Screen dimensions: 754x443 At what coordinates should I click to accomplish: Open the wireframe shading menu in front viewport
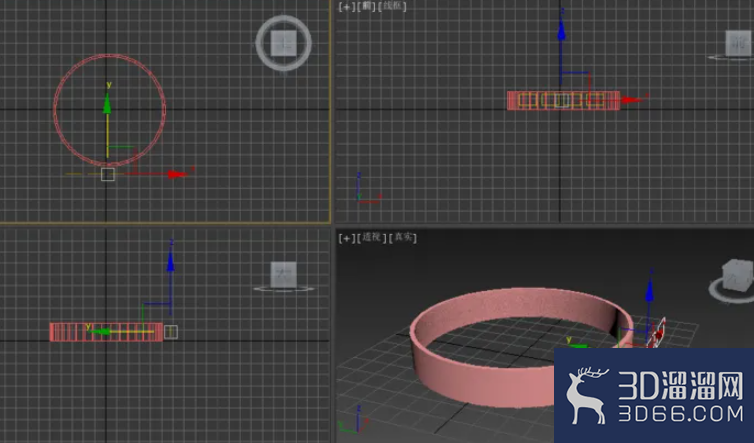click(392, 6)
